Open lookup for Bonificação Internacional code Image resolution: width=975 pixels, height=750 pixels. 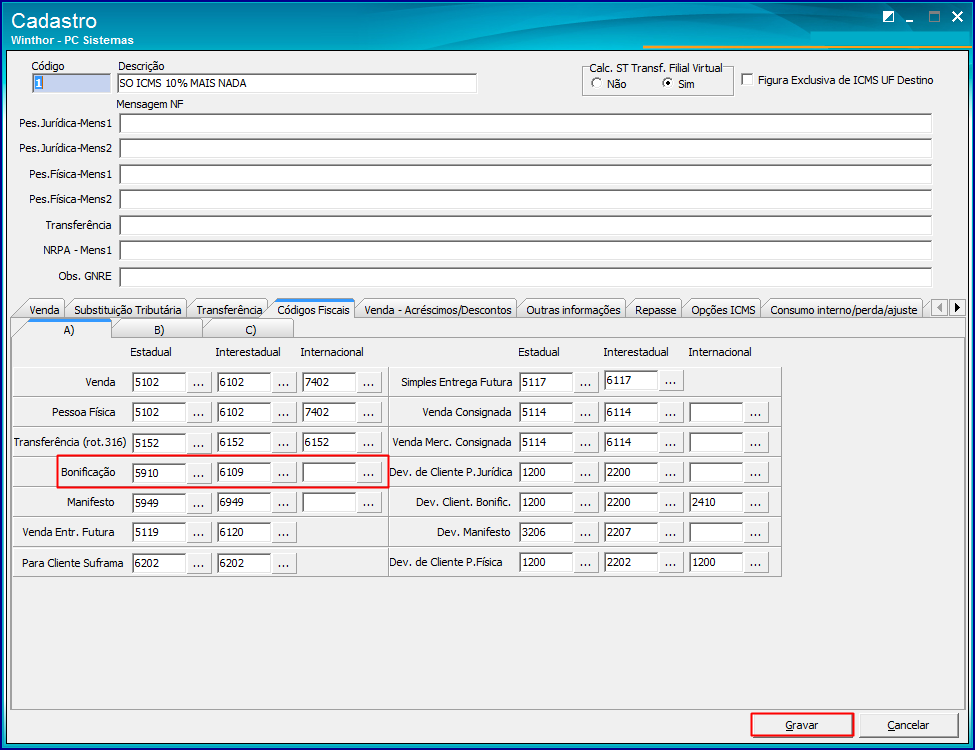(369, 473)
